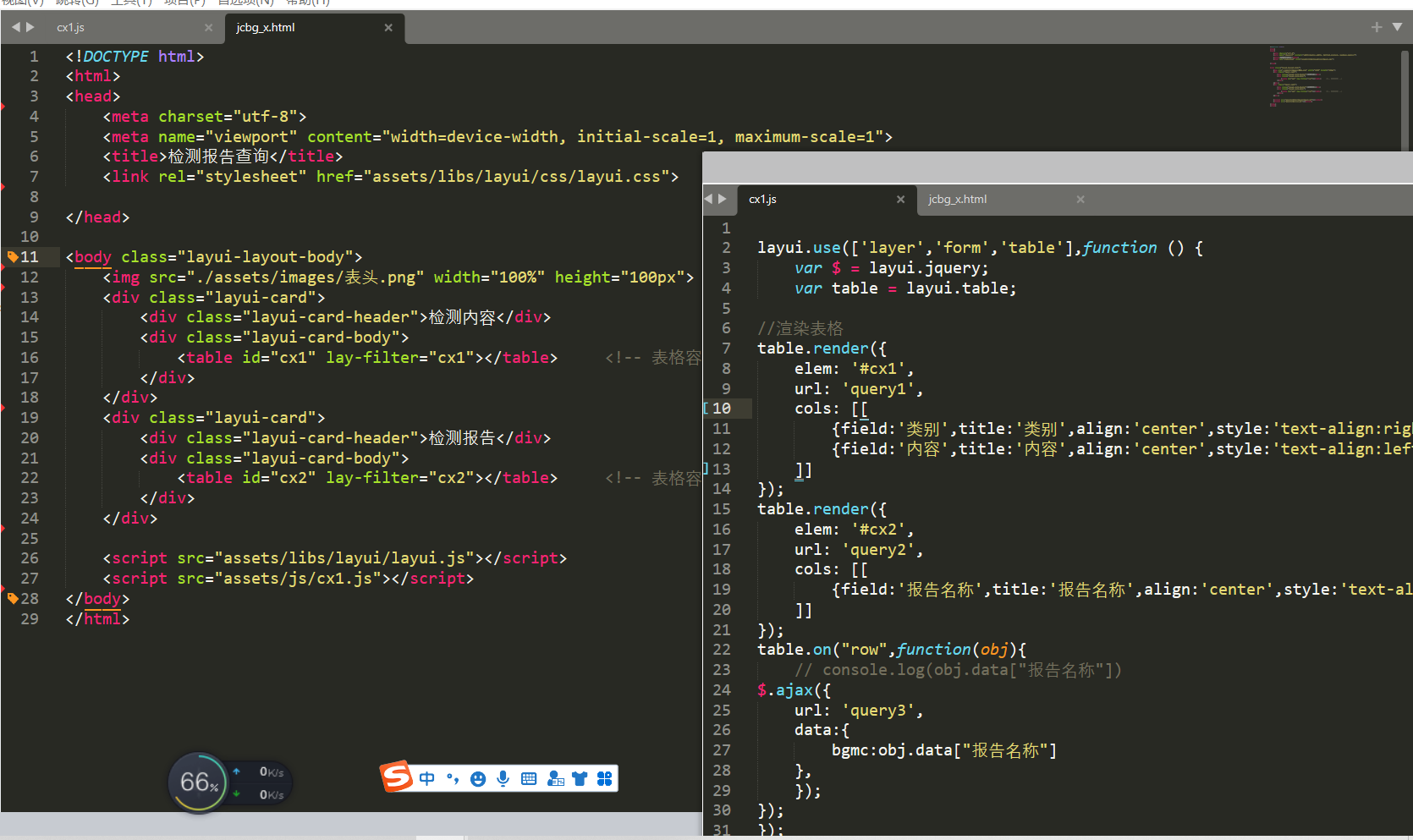Click $.ajax call on line 24
This screenshot has width=1413, height=840.
coord(794,689)
